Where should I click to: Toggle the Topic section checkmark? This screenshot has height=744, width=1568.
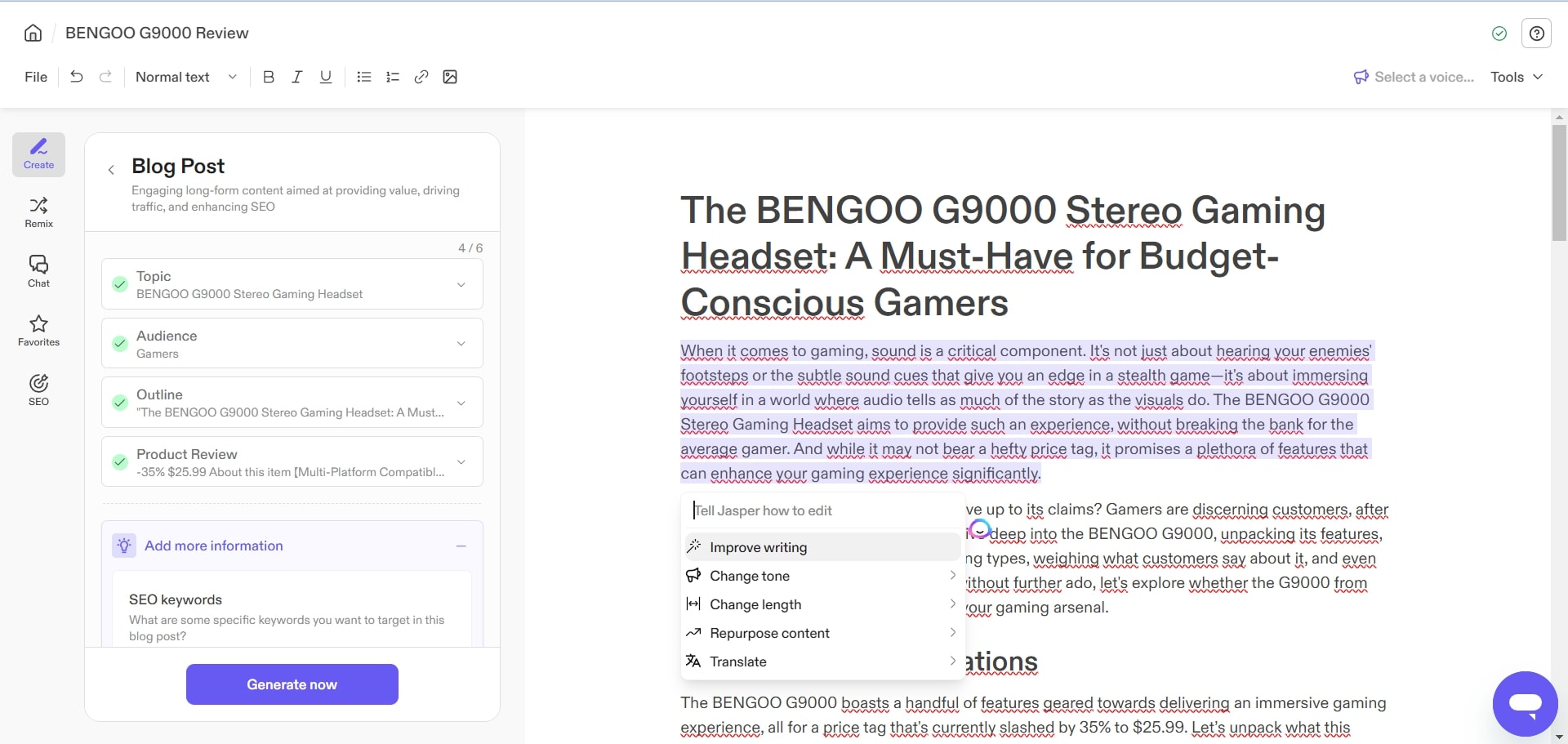(120, 284)
